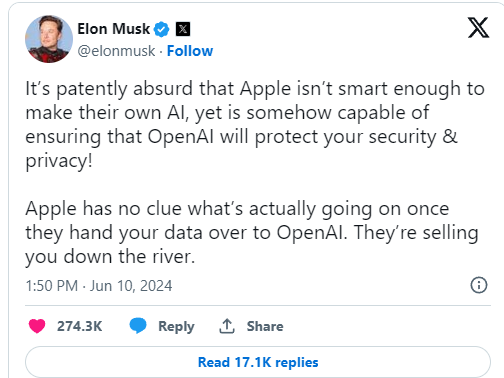Open the circled info icon

click(479, 285)
